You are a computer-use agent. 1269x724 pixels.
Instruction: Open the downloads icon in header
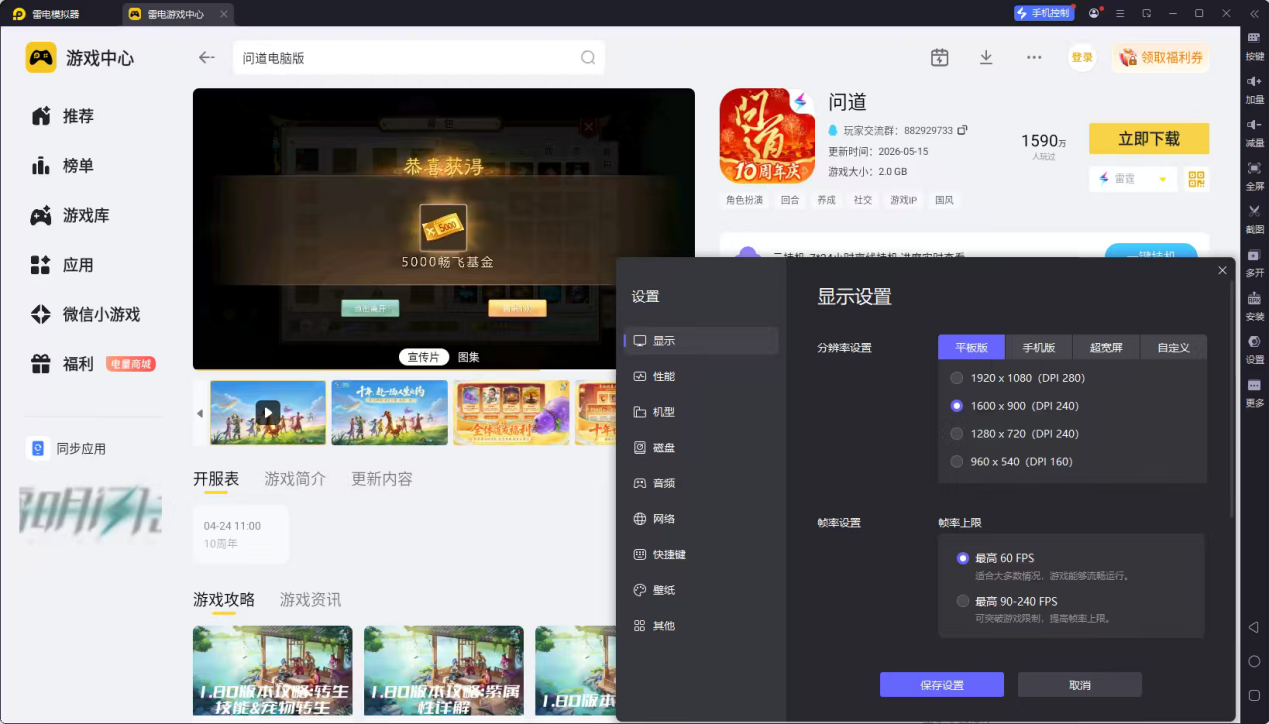pos(986,58)
